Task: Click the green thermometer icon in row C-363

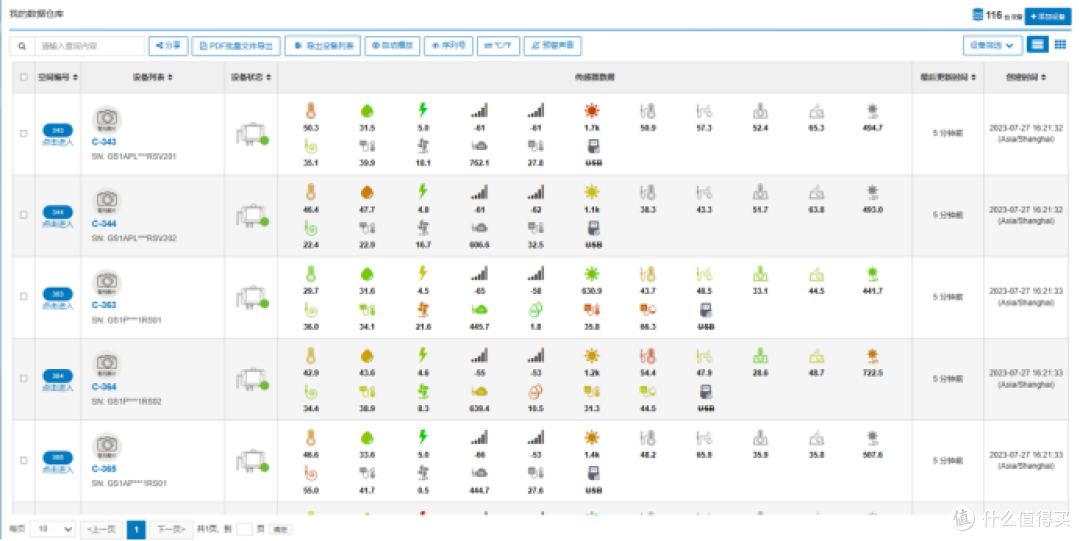Action: [x=311, y=274]
